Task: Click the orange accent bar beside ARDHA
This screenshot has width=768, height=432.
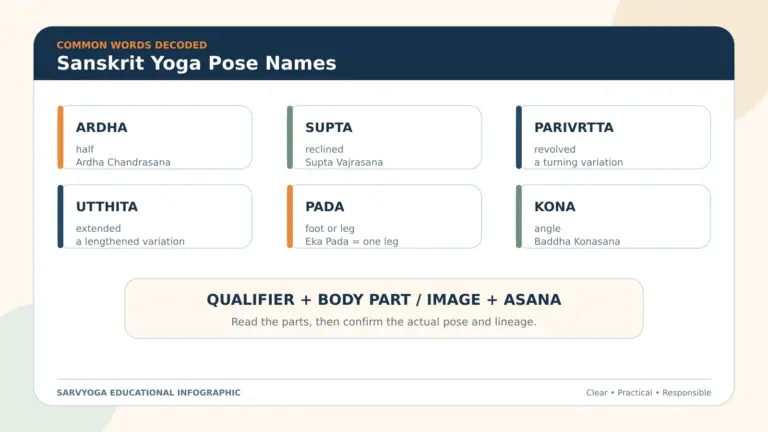Action: [x=61, y=137]
